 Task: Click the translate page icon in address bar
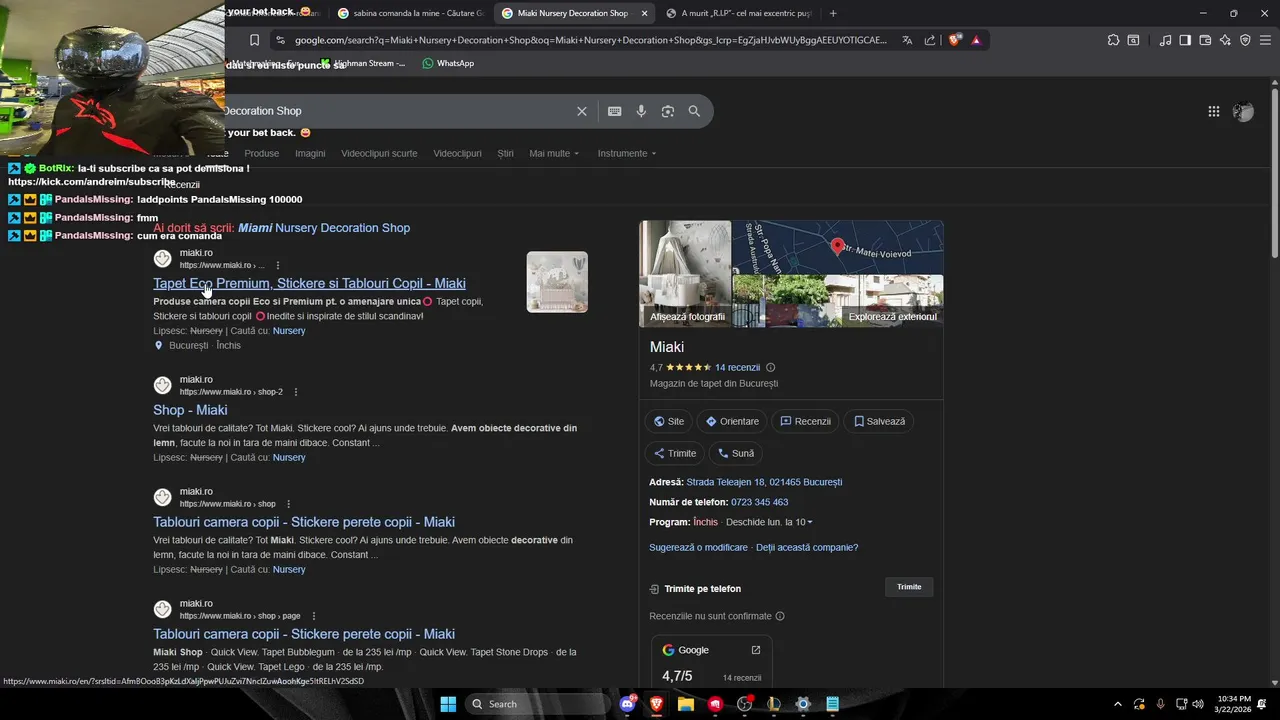click(x=907, y=40)
